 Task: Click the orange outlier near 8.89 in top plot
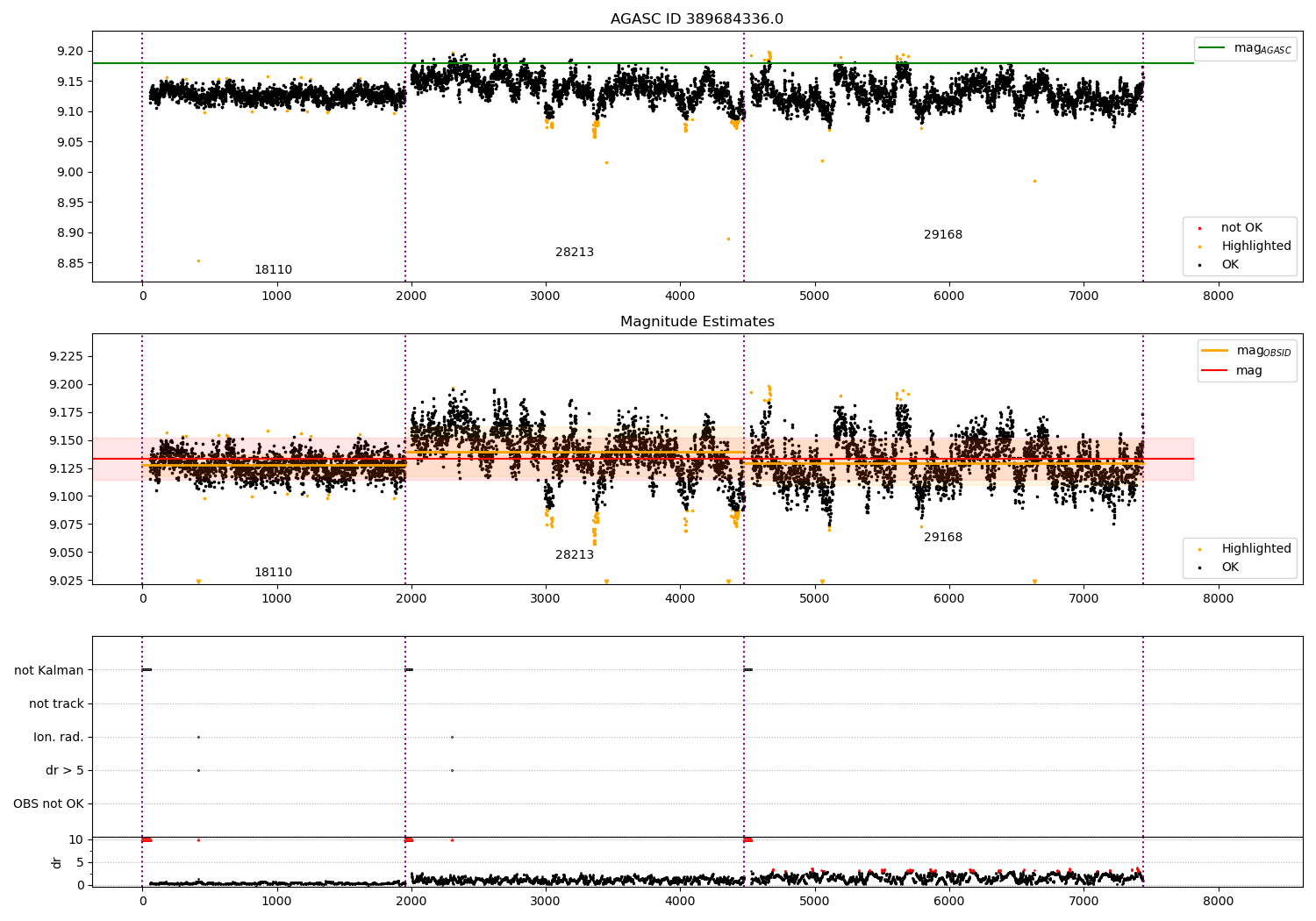(728, 239)
